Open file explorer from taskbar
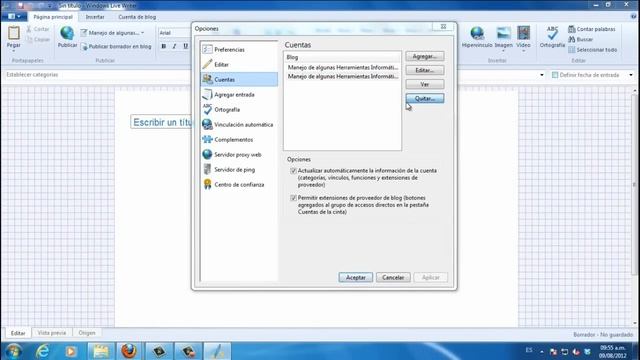 click(101, 351)
